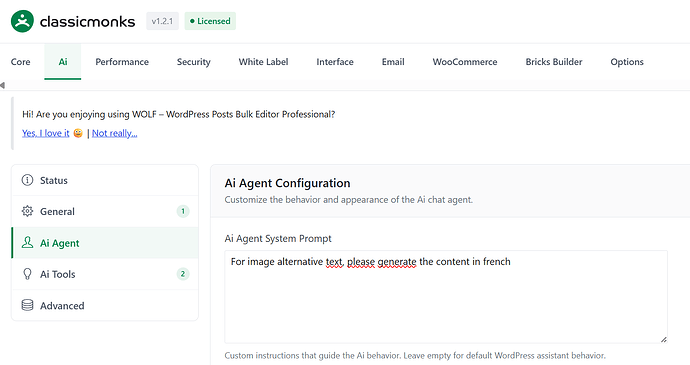Viewport: 690px width, 365px height.
Task: Switch to the Performance tab
Action: [x=122, y=62]
